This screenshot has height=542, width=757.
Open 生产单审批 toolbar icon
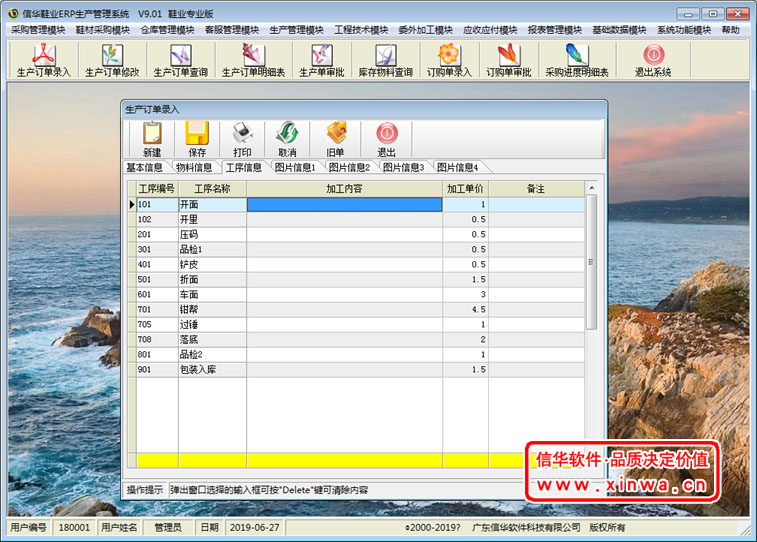[x=322, y=60]
